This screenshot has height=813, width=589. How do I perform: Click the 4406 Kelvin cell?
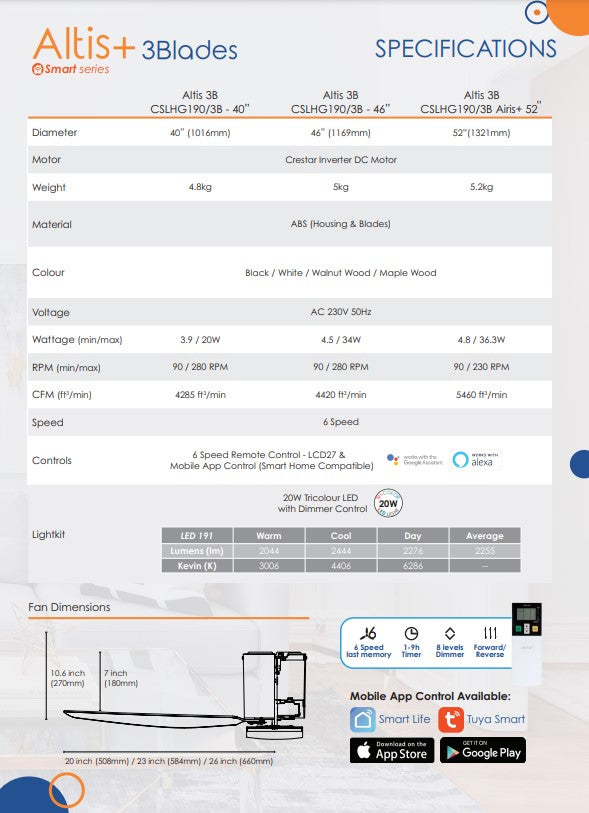pos(341,566)
